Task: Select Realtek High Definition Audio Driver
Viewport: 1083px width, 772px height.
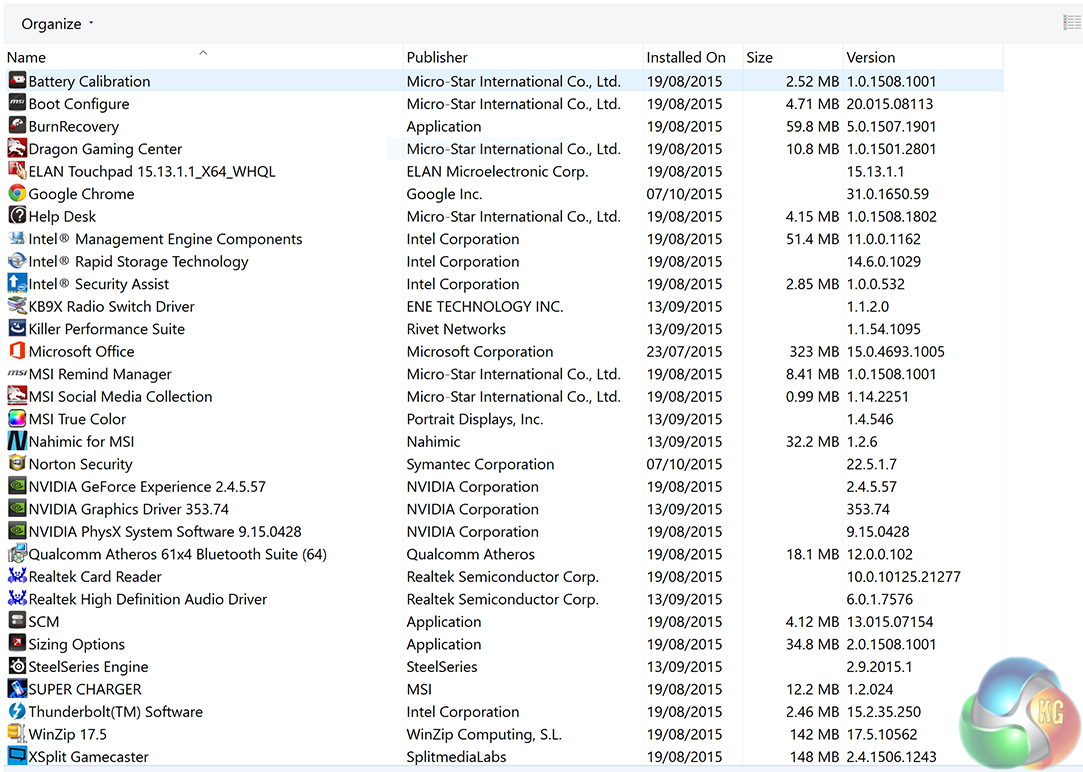Action: (148, 599)
